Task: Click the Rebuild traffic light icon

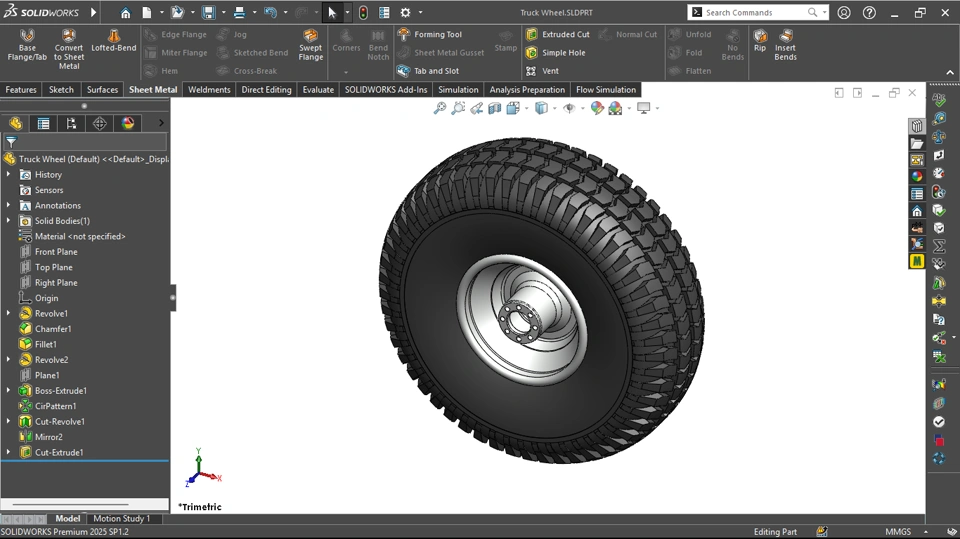Action: point(362,13)
